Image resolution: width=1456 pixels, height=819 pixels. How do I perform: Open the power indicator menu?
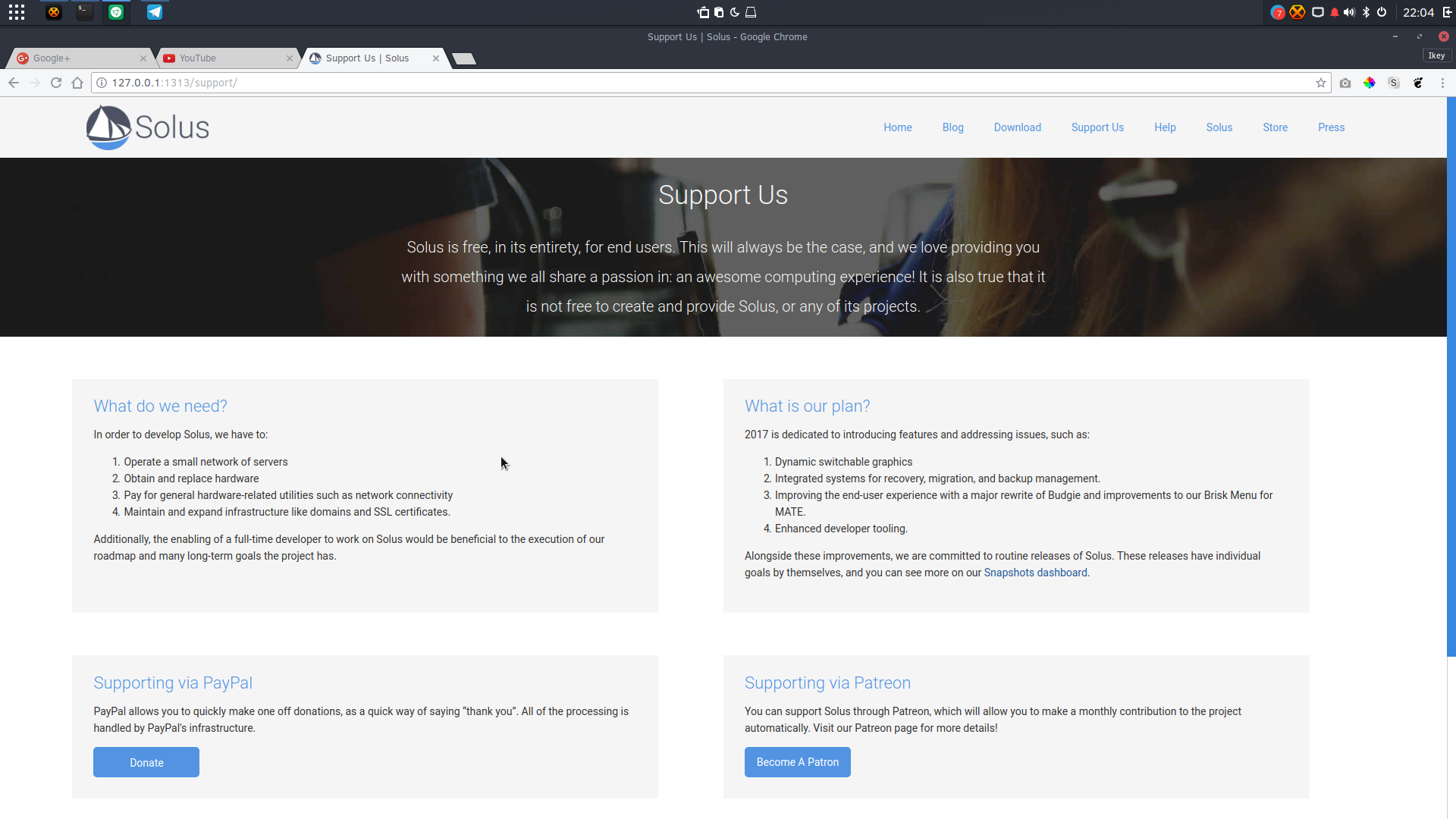point(1382,12)
